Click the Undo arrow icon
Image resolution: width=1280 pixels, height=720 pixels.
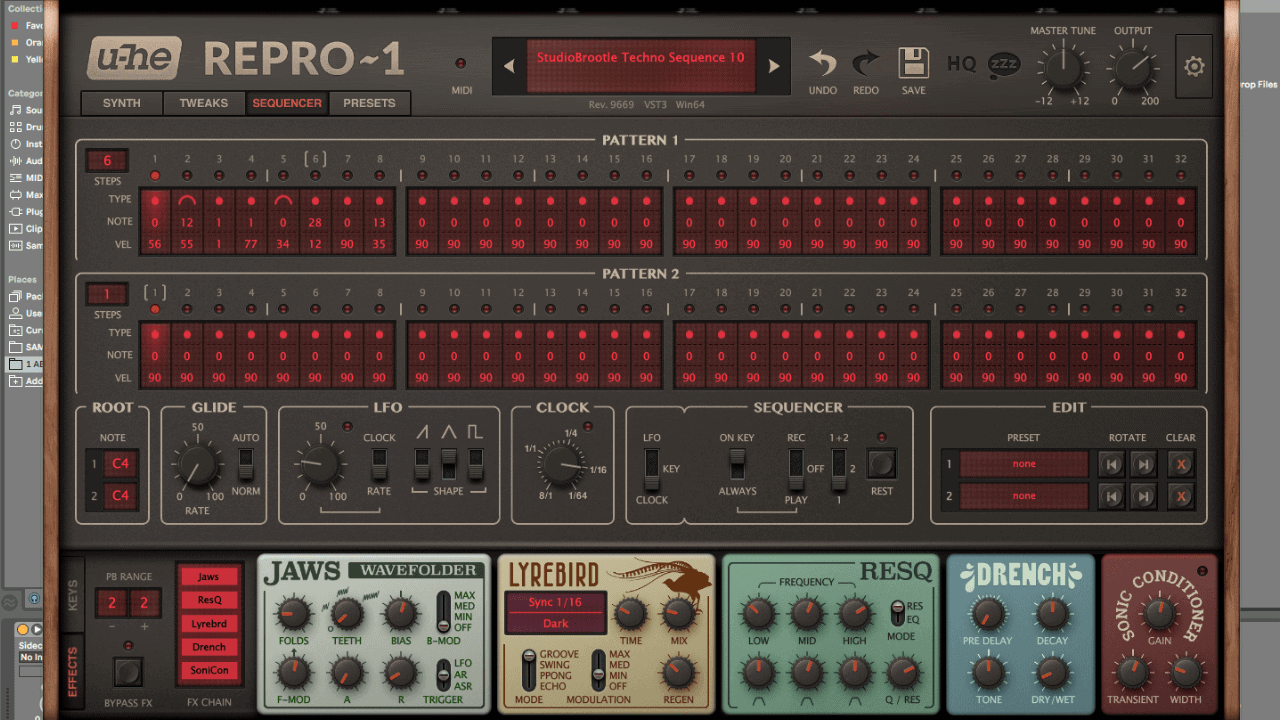(x=822, y=64)
